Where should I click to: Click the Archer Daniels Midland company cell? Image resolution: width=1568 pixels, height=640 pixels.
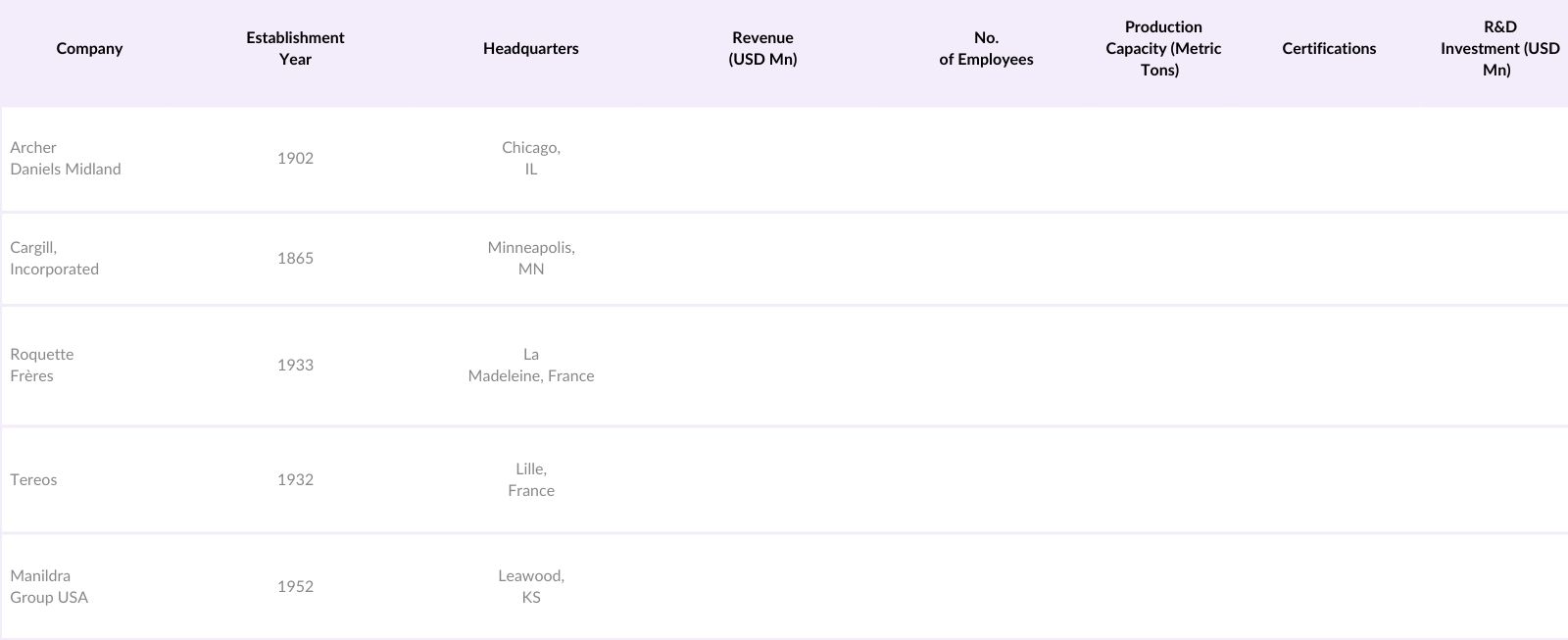(66, 159)
